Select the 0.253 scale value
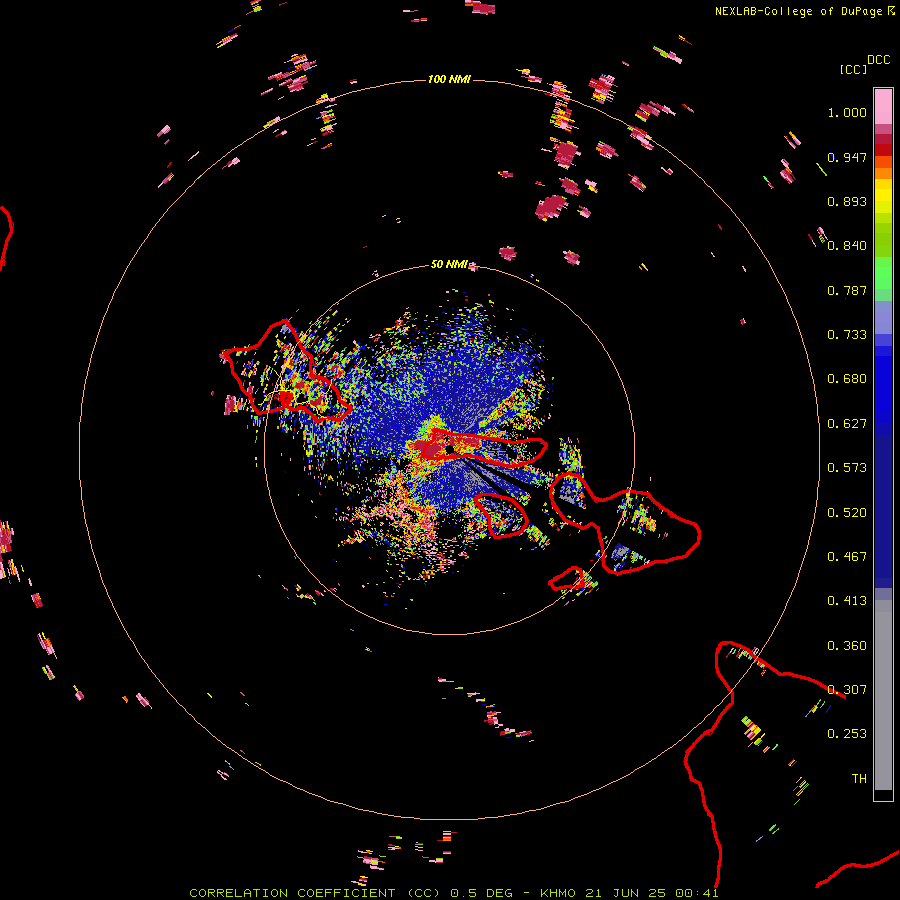900x900 pixels. click(x=847, y=734)
